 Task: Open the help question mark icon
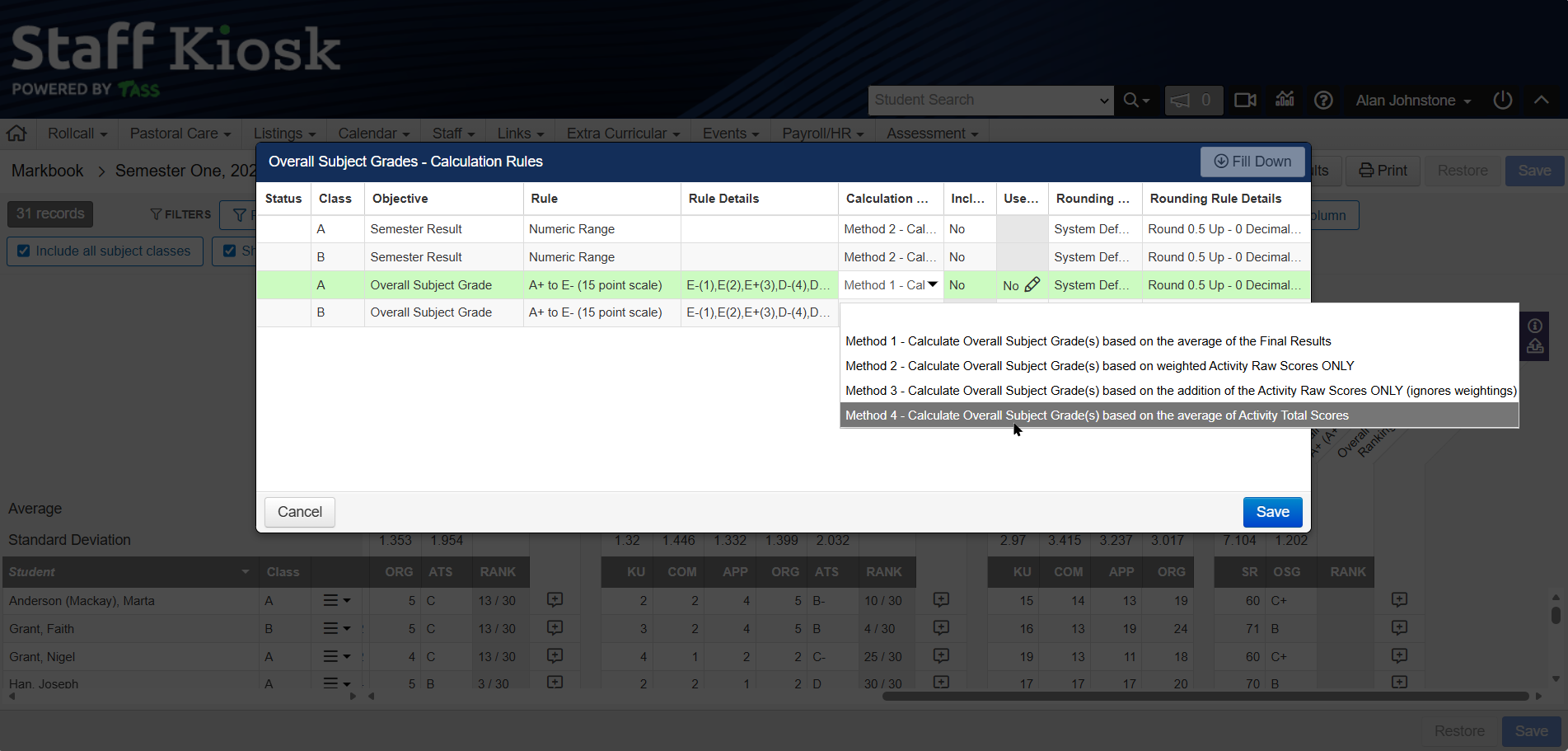(1323, 100)
